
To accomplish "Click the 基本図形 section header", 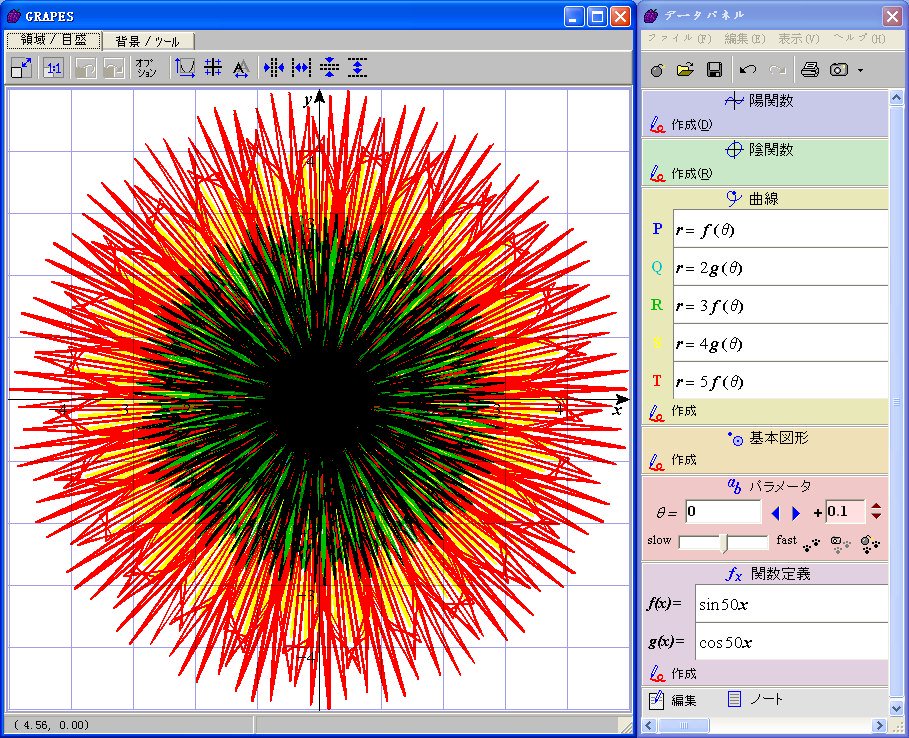I will (x=764, y=438).
